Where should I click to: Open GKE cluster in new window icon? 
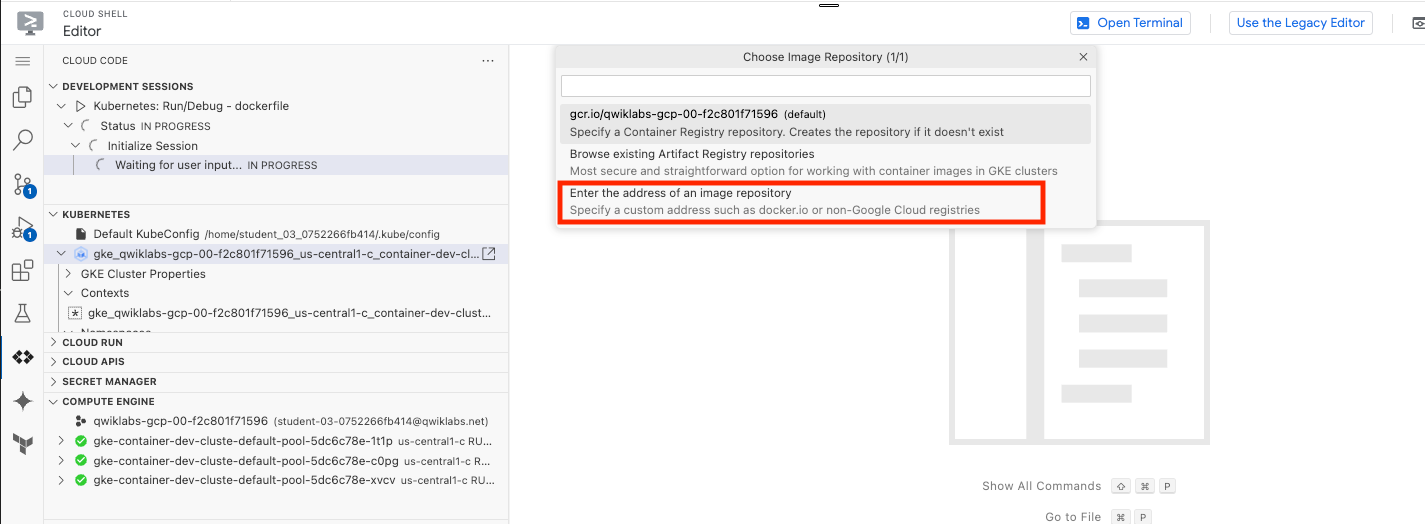pos(490,254)
